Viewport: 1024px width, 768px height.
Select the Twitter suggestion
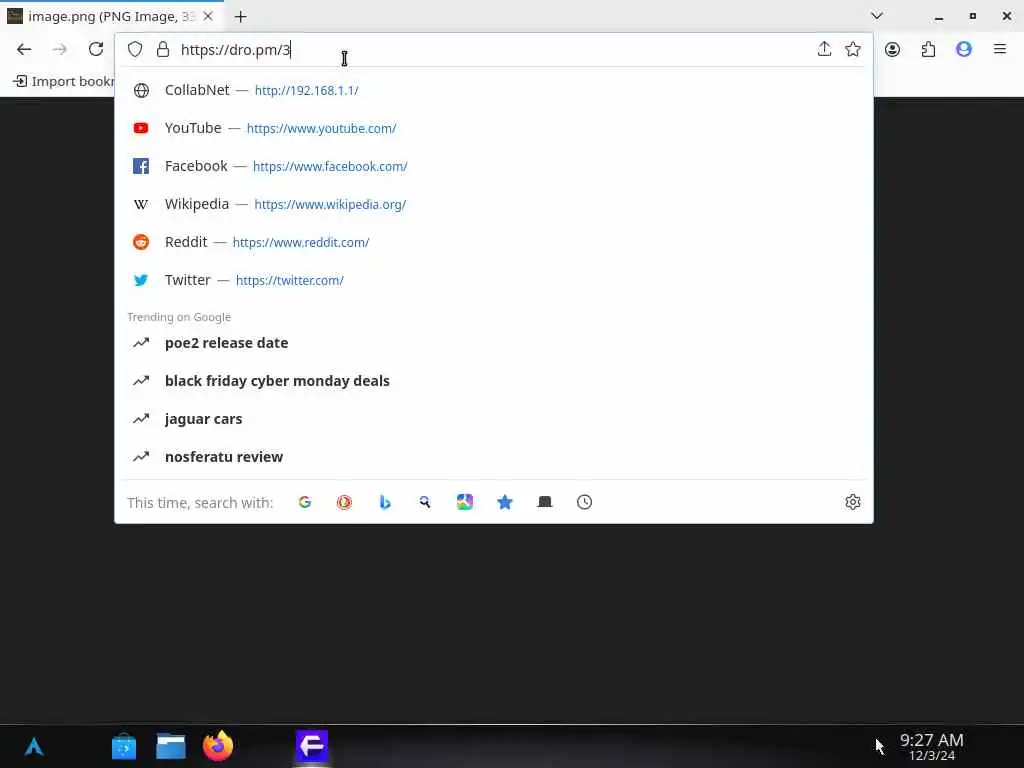pos(493,280)
